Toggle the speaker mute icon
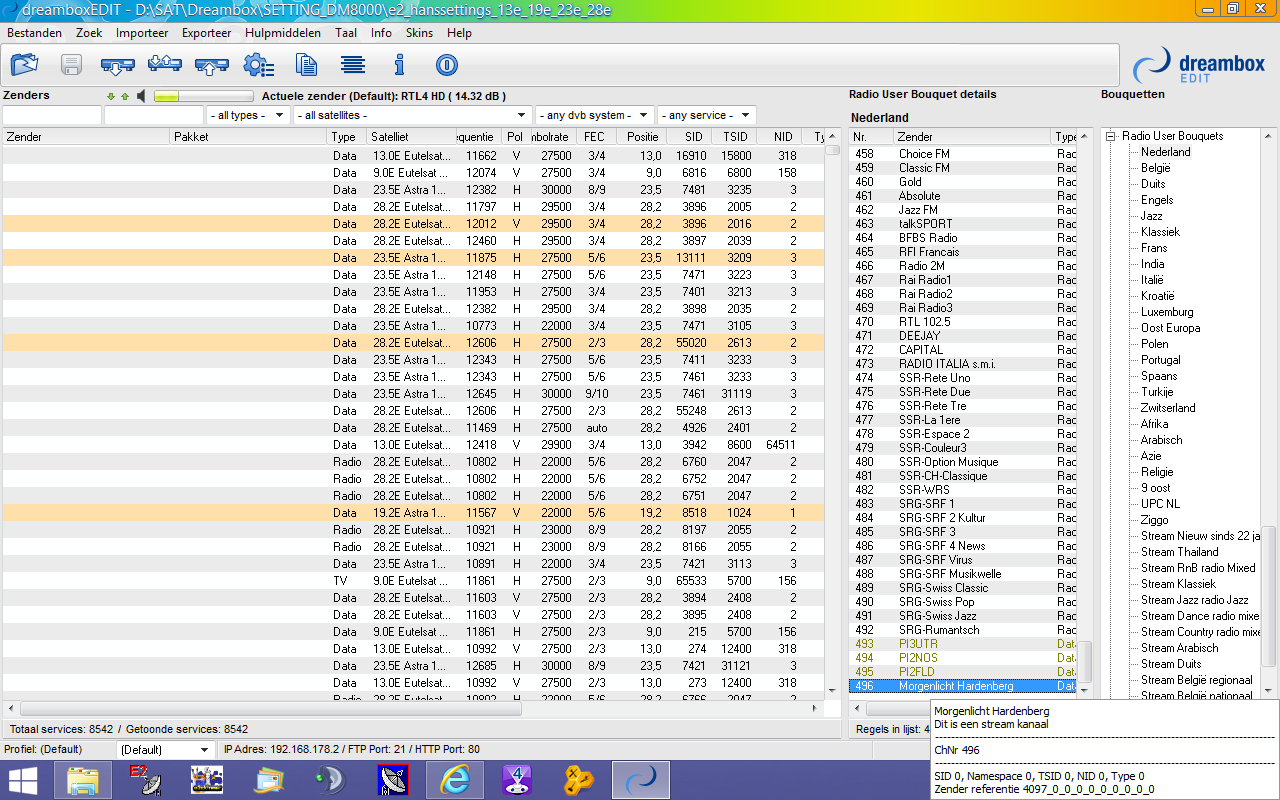 tap(141, 97)
